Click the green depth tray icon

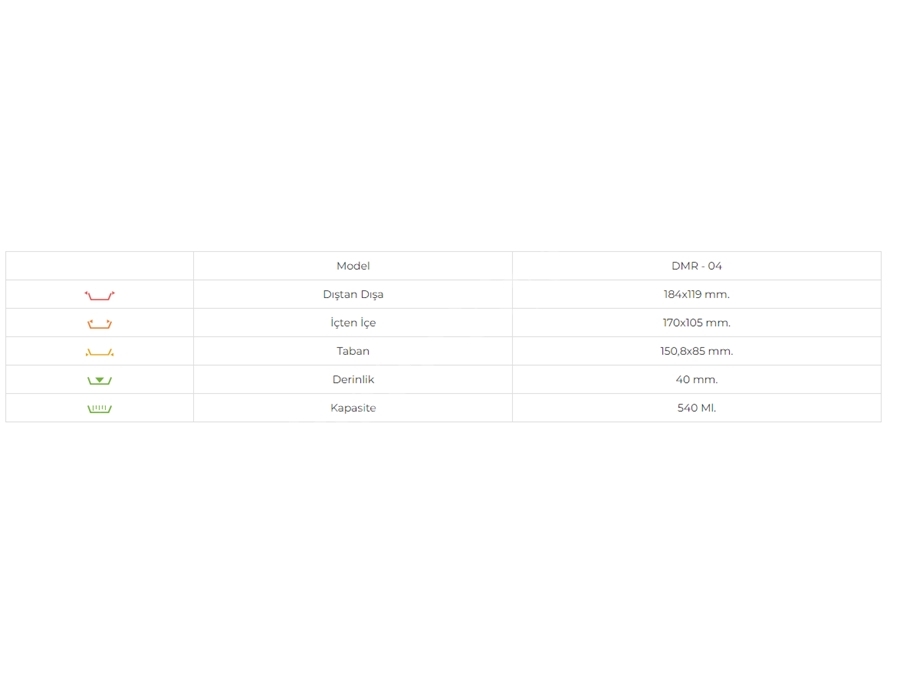99,380
